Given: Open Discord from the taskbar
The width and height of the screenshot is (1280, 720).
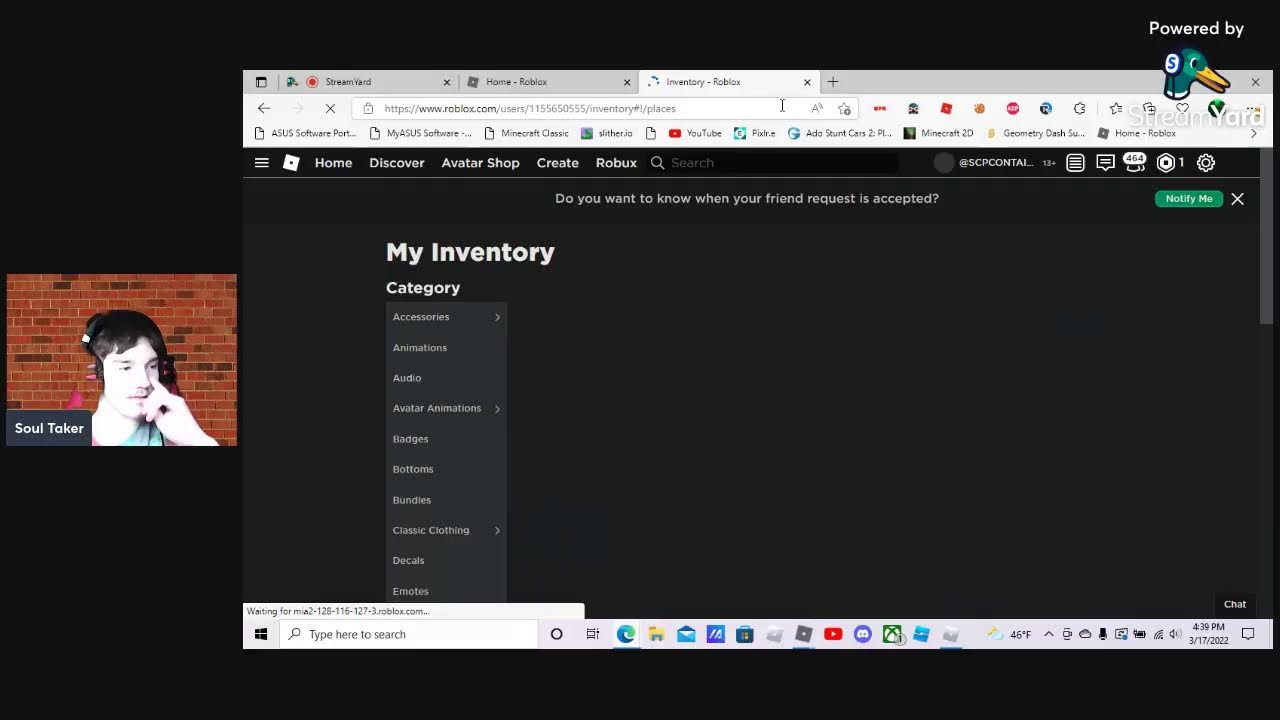Looking at the screenshot, I should [863, 634].
